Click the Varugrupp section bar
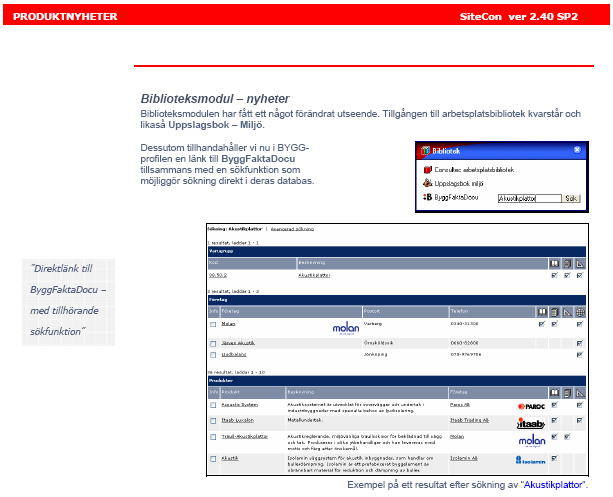 pos(397,251)
